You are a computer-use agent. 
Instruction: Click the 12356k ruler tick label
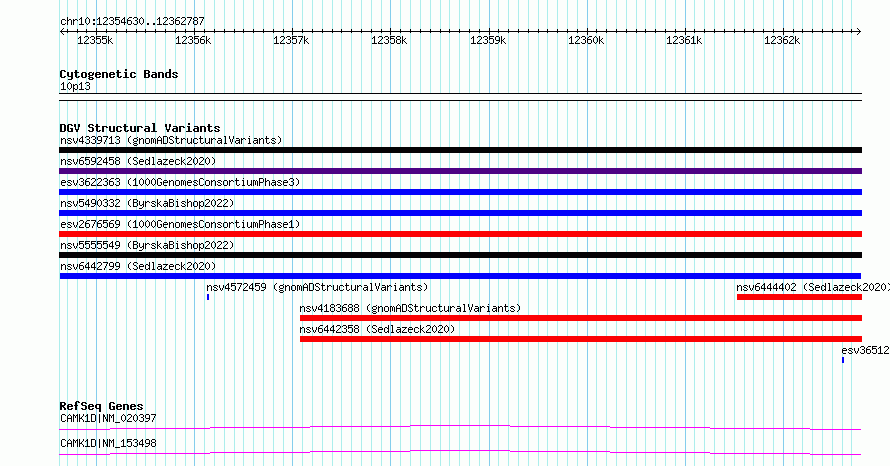pos(193,40)
